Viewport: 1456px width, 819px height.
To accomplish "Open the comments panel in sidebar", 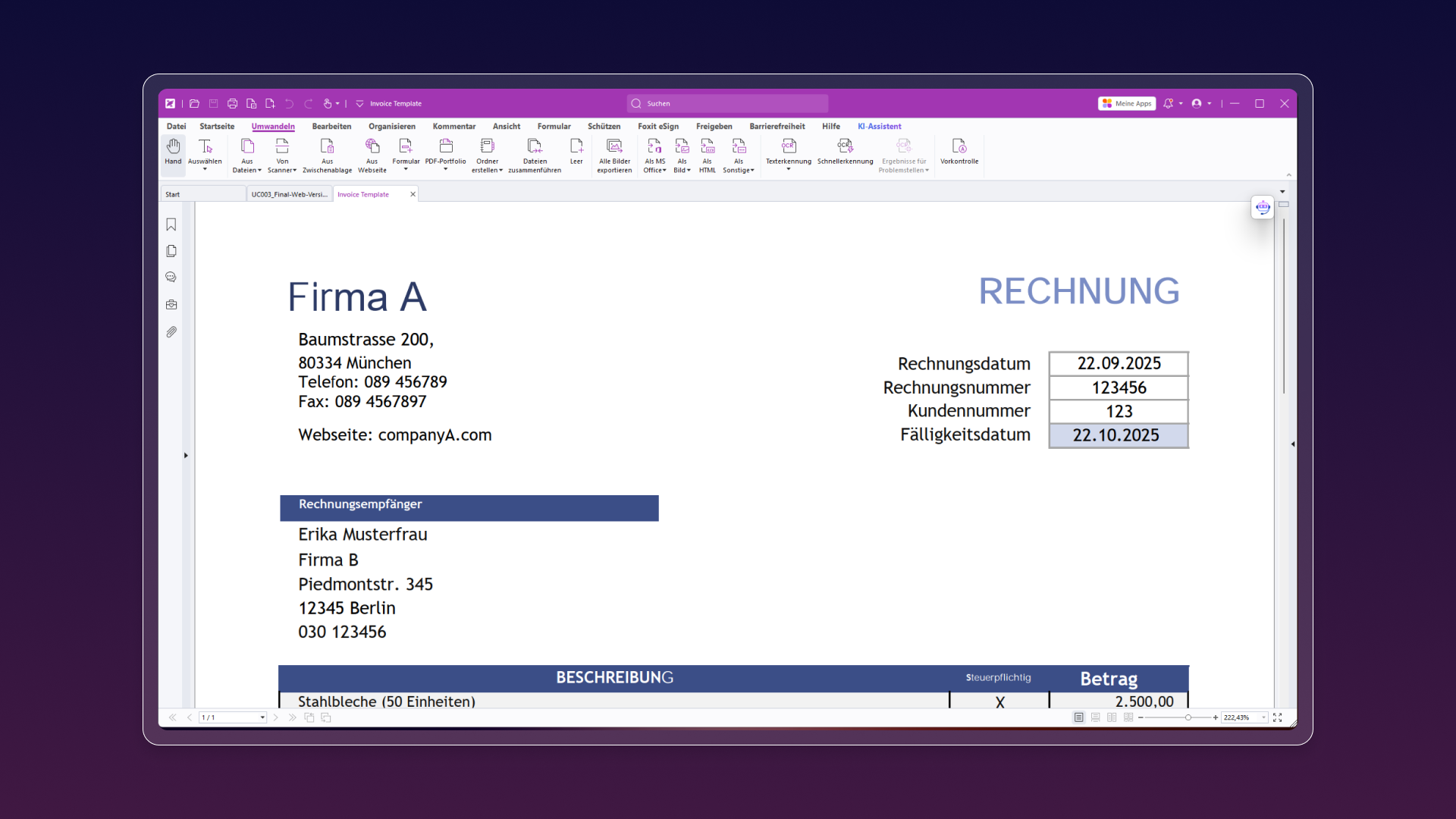I will pos(171,278).
